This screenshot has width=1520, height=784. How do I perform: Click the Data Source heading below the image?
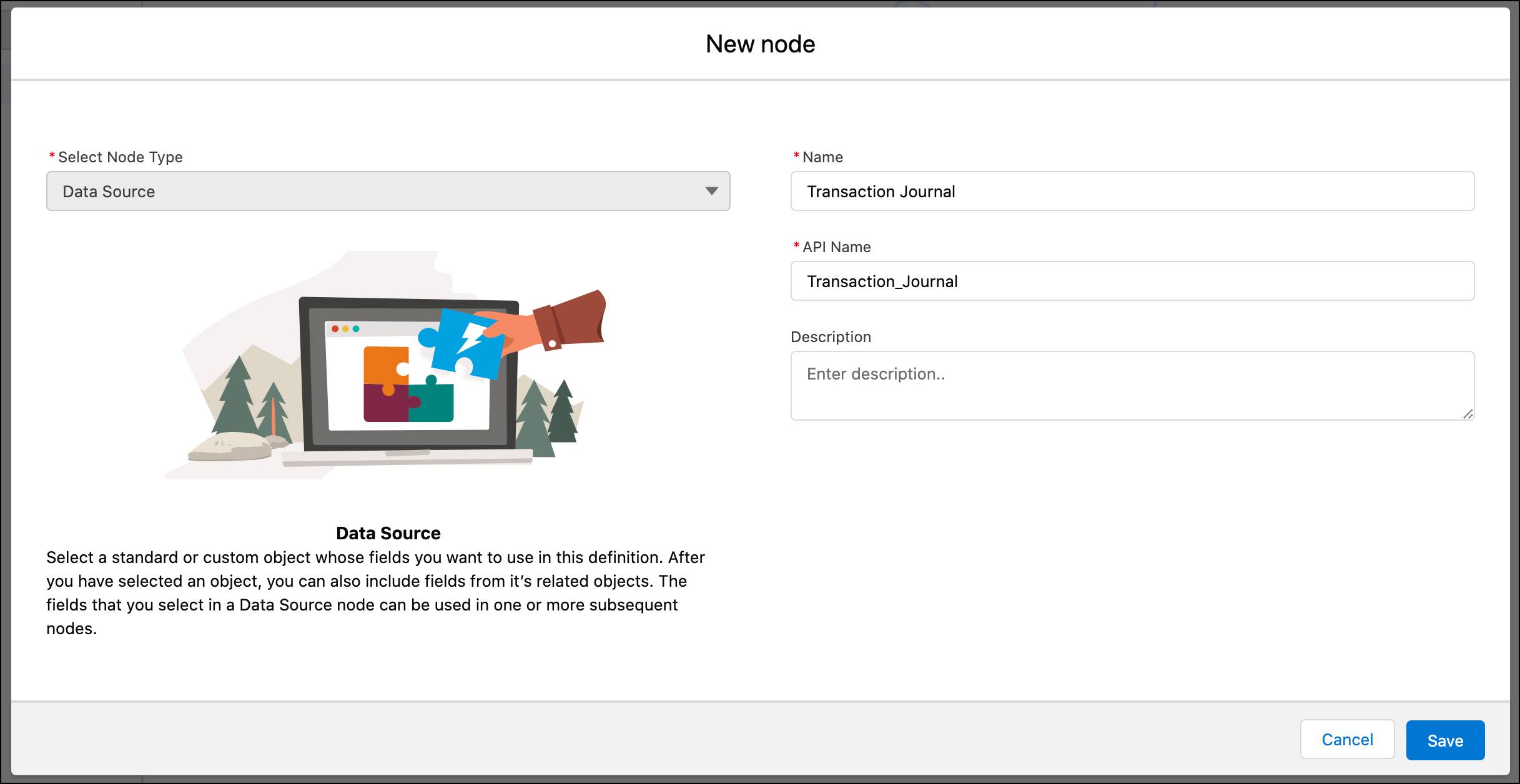387,532
